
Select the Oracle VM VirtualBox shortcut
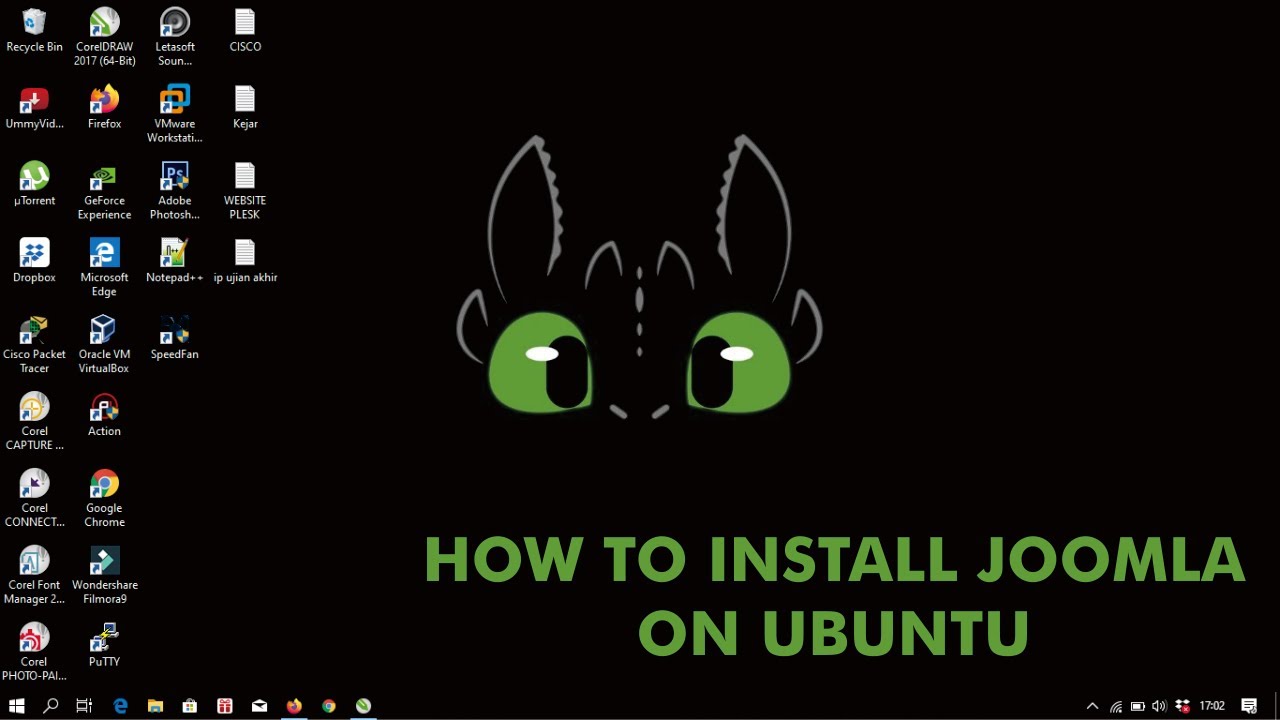click(x=104, y=345)
